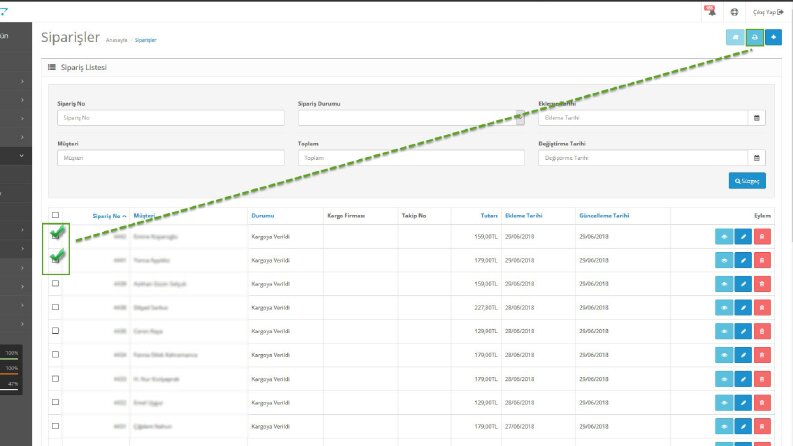Toggle the select-all checkbox in table header
The width and height of the screenshot is (793, 446).
56,215
